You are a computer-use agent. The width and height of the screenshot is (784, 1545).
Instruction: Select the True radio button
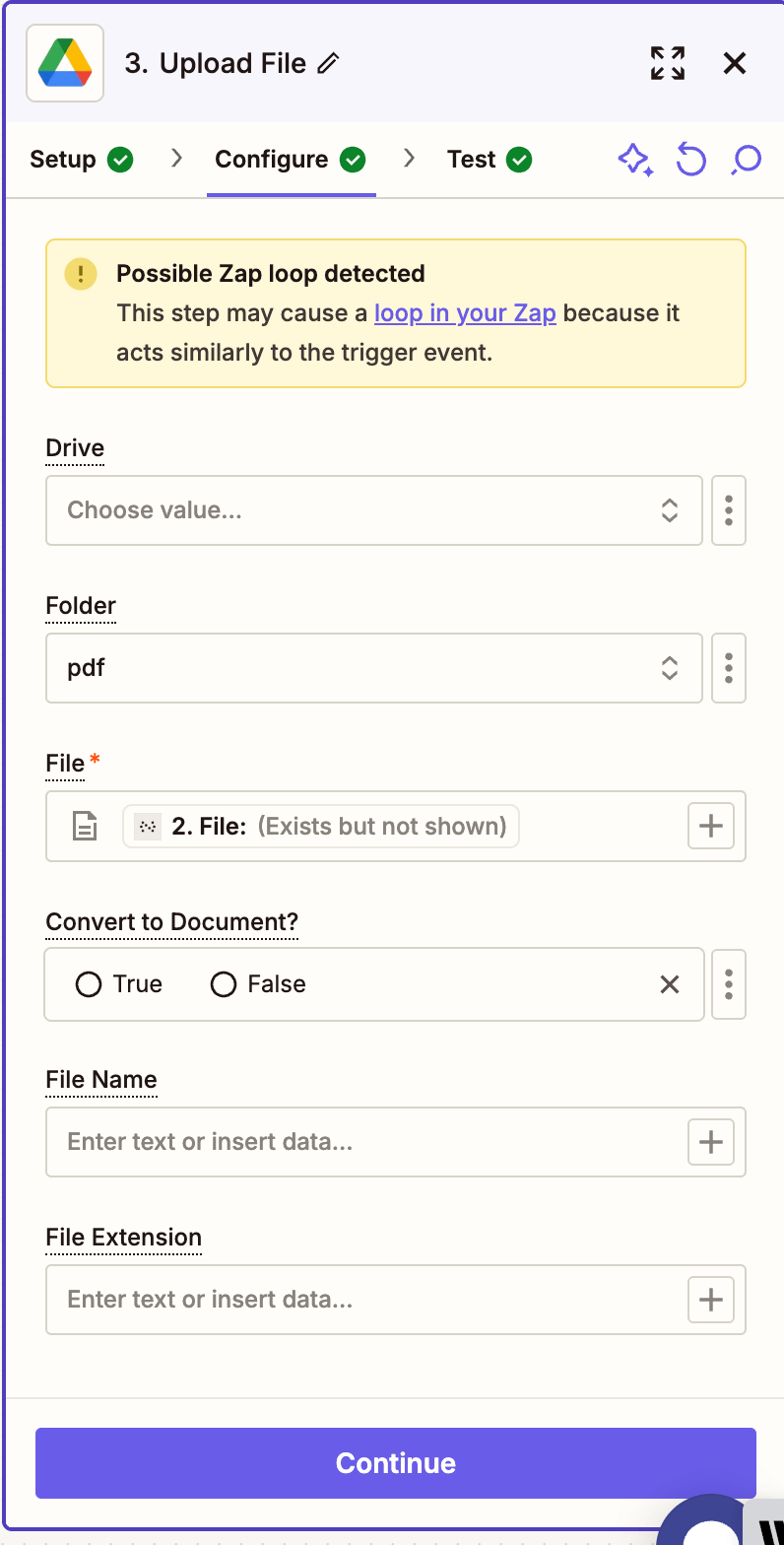coord(89,983)
